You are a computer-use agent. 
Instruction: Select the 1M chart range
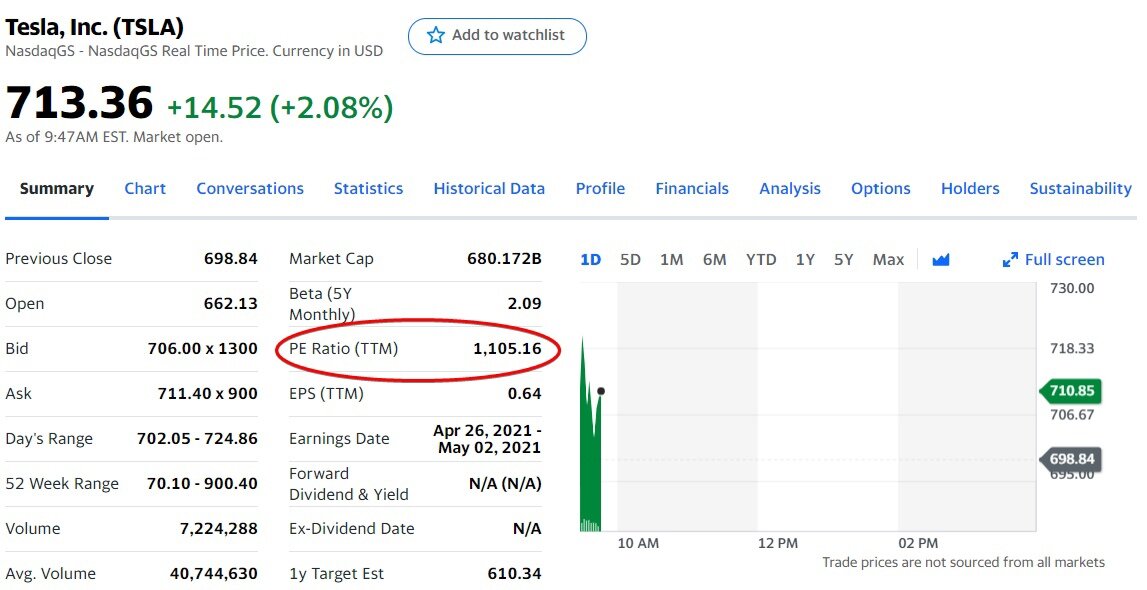[x=672, y=260]
